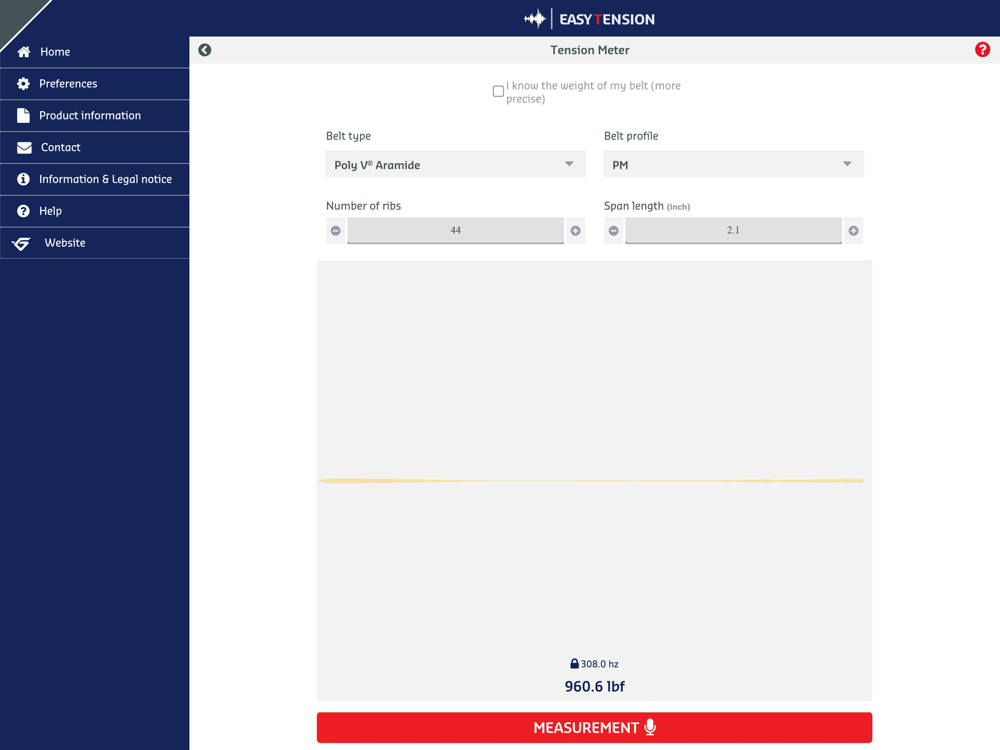Open the Belt profile dropdown

pos(733,165)
